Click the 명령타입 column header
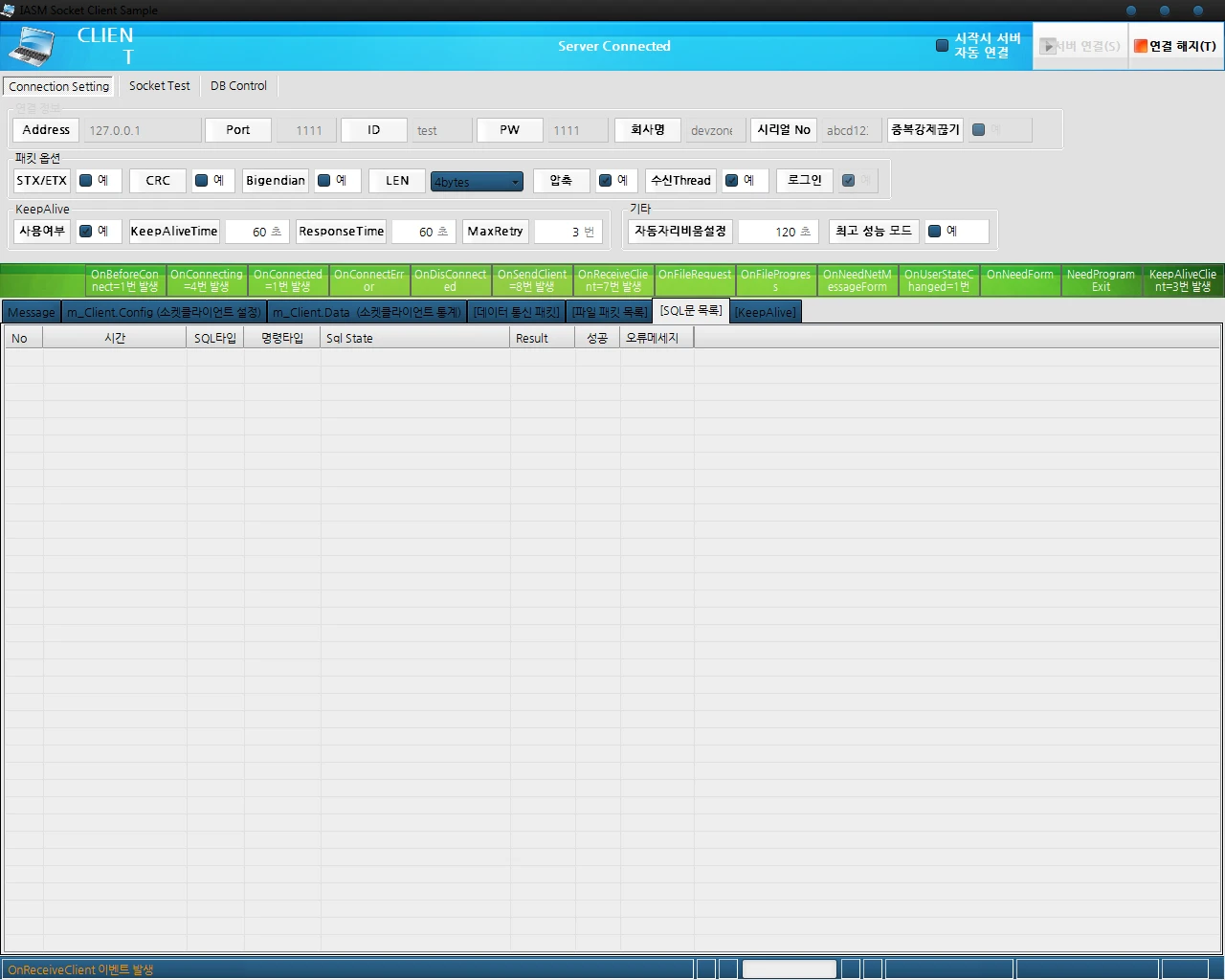The image size is (1225, 980). (x=282, y=338)
